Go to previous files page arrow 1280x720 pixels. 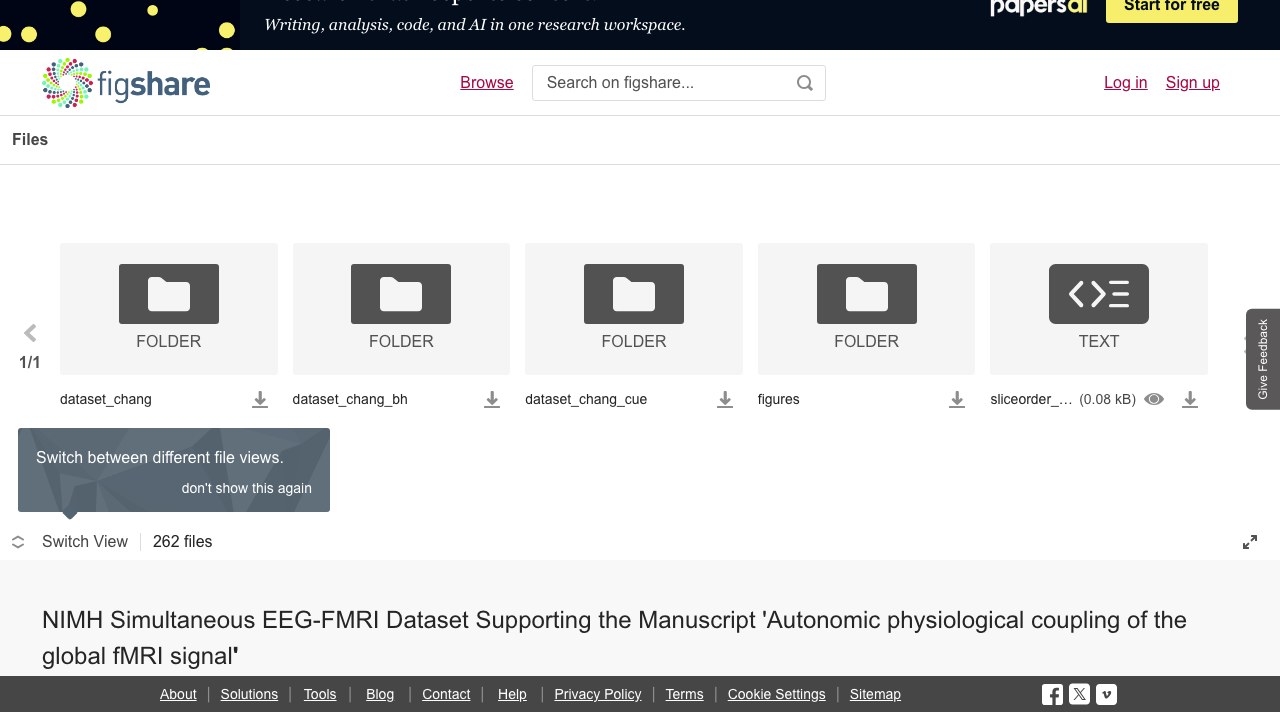coord(30,333)
